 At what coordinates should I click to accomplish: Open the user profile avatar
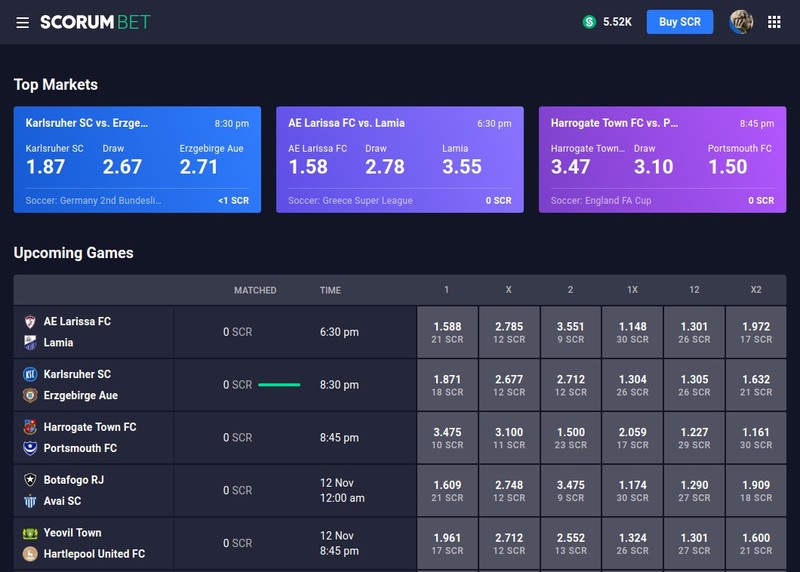[741, 22]
